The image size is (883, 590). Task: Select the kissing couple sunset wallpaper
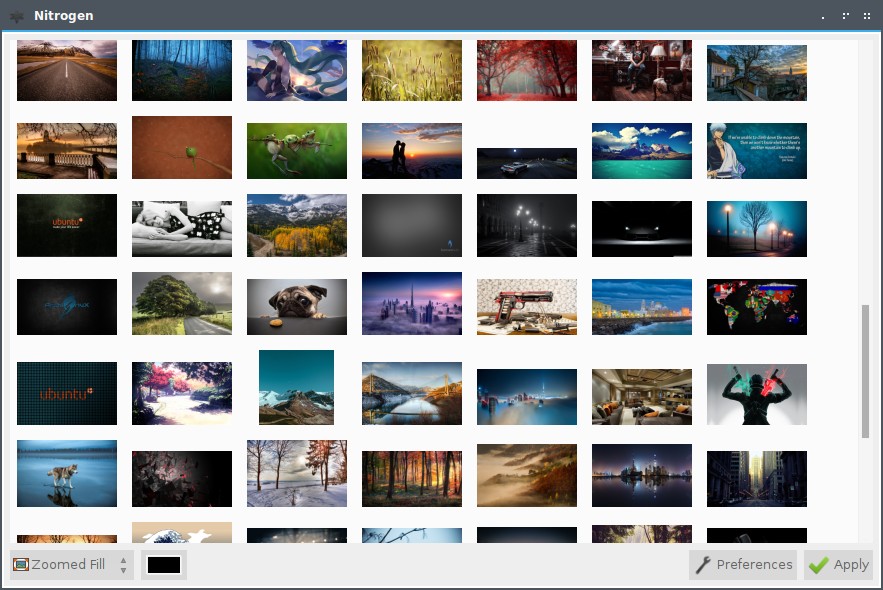click(x=412, y=151)
